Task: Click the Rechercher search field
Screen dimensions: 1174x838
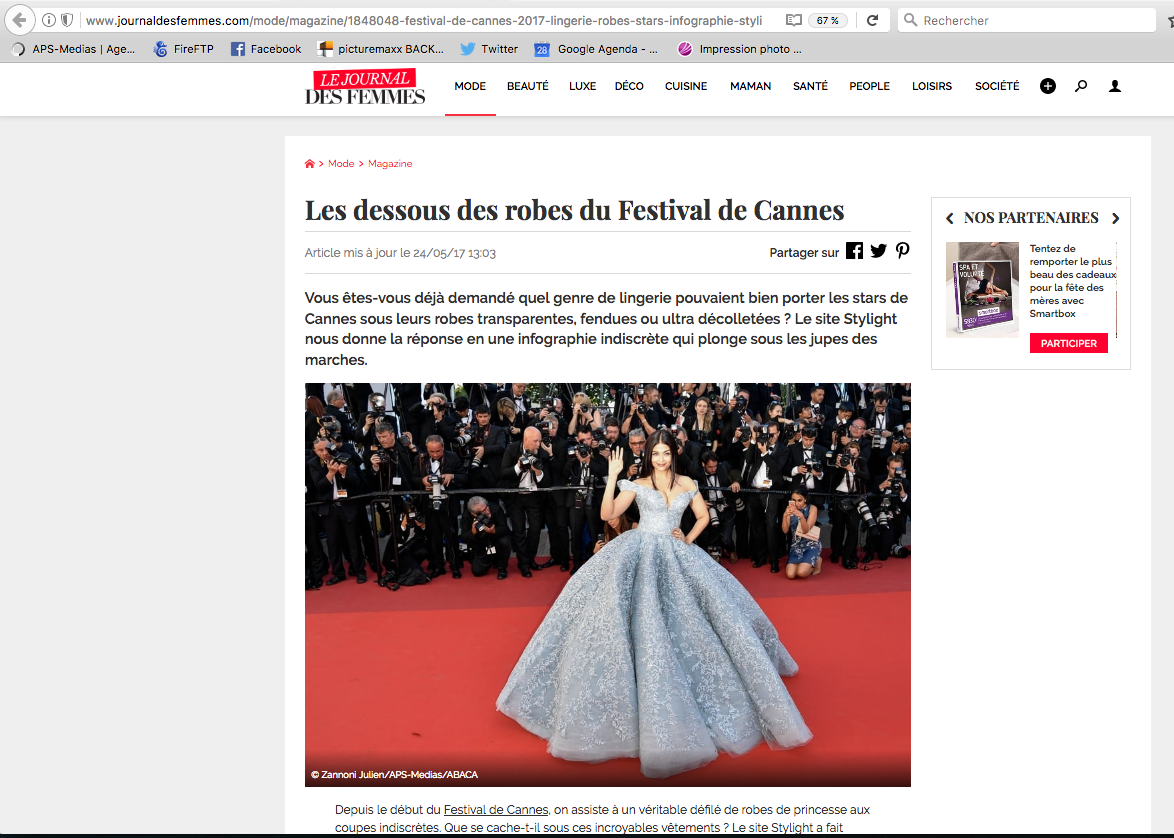Action: 1030,20
